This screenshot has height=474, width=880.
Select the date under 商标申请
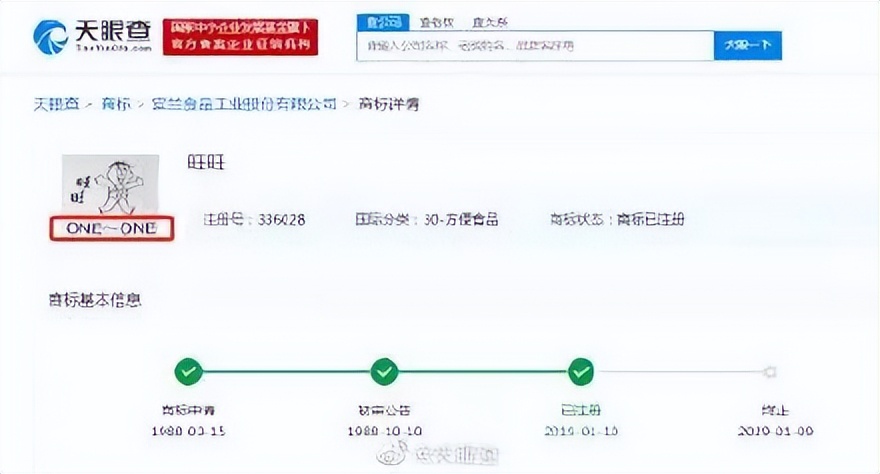[x=189, y=431]
